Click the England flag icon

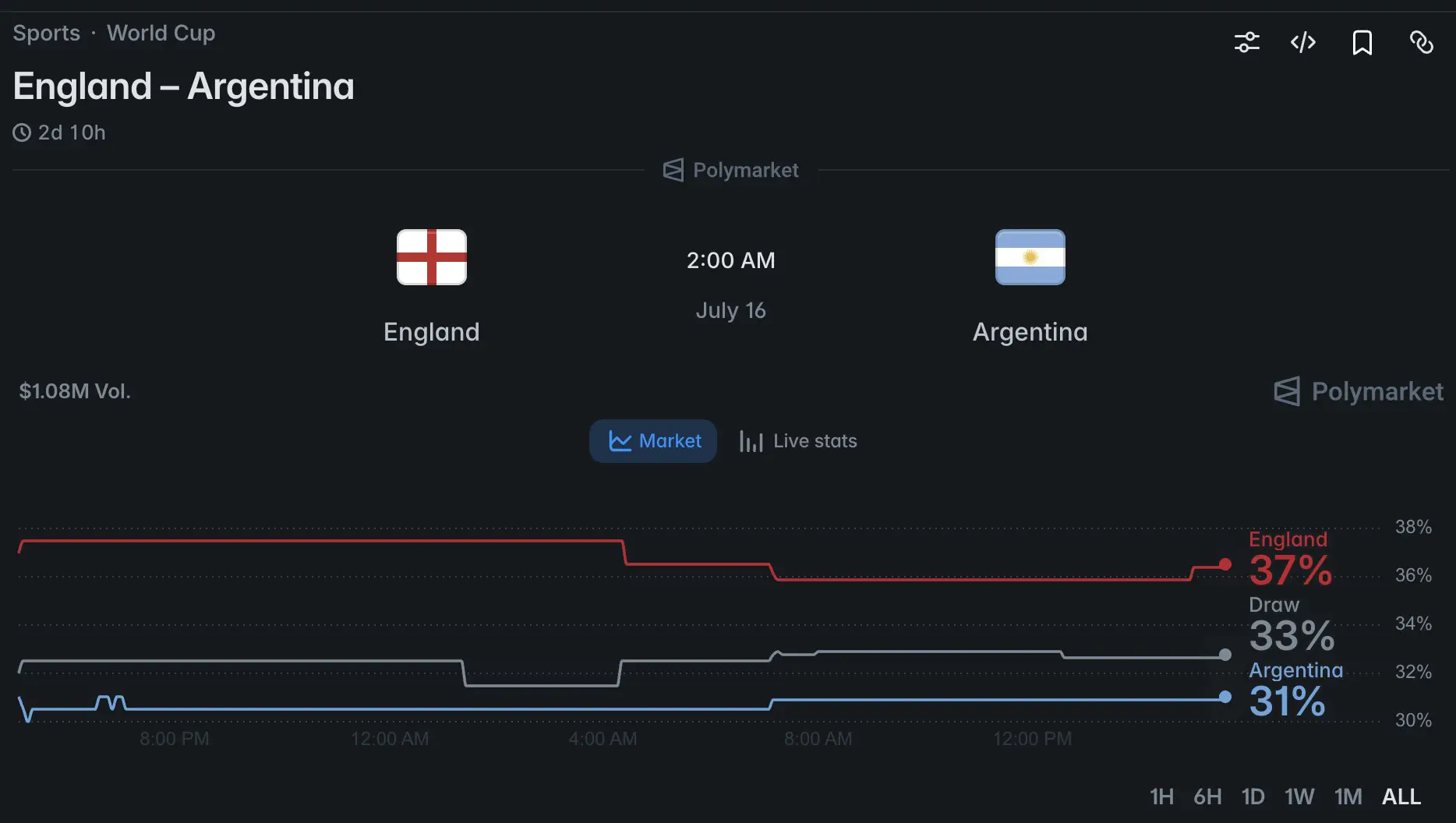point(432,257)
